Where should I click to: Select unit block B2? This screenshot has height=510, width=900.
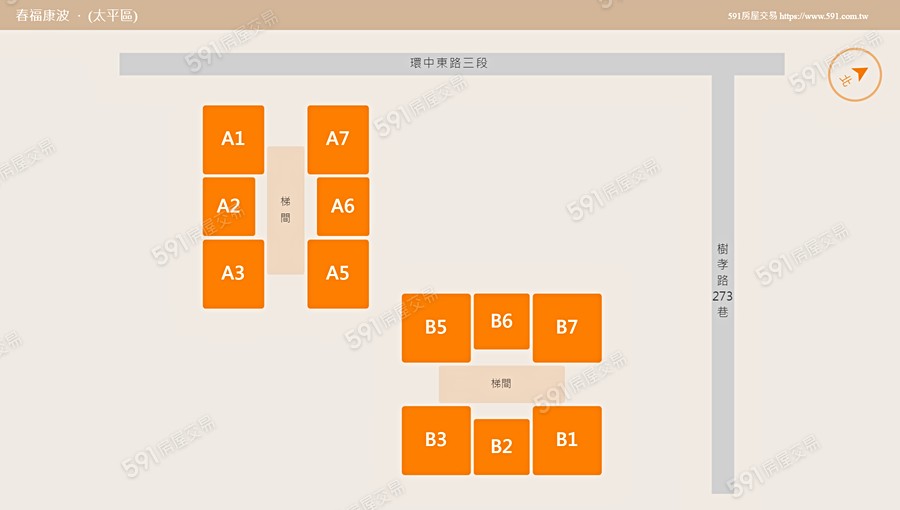pos(501,446)
